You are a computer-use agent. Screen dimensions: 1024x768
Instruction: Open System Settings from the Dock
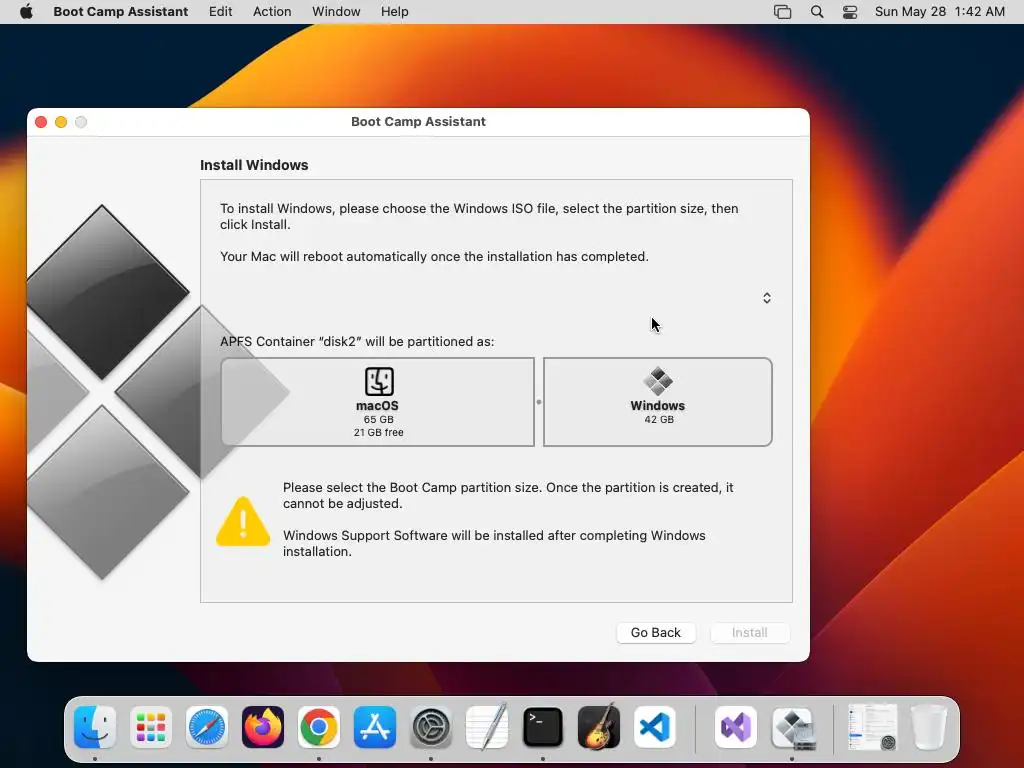click(x=431, y=727)
